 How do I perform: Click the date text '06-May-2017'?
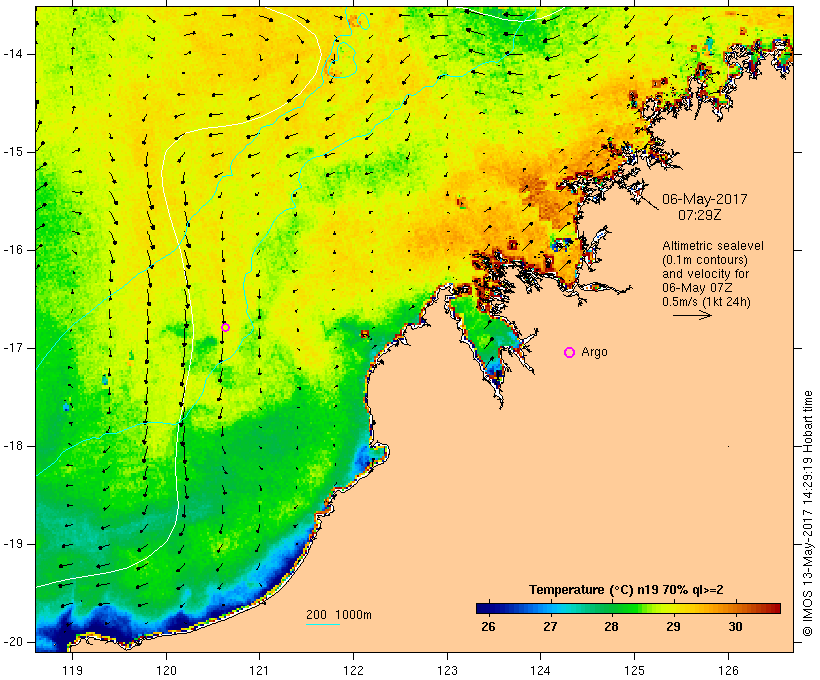704,199
